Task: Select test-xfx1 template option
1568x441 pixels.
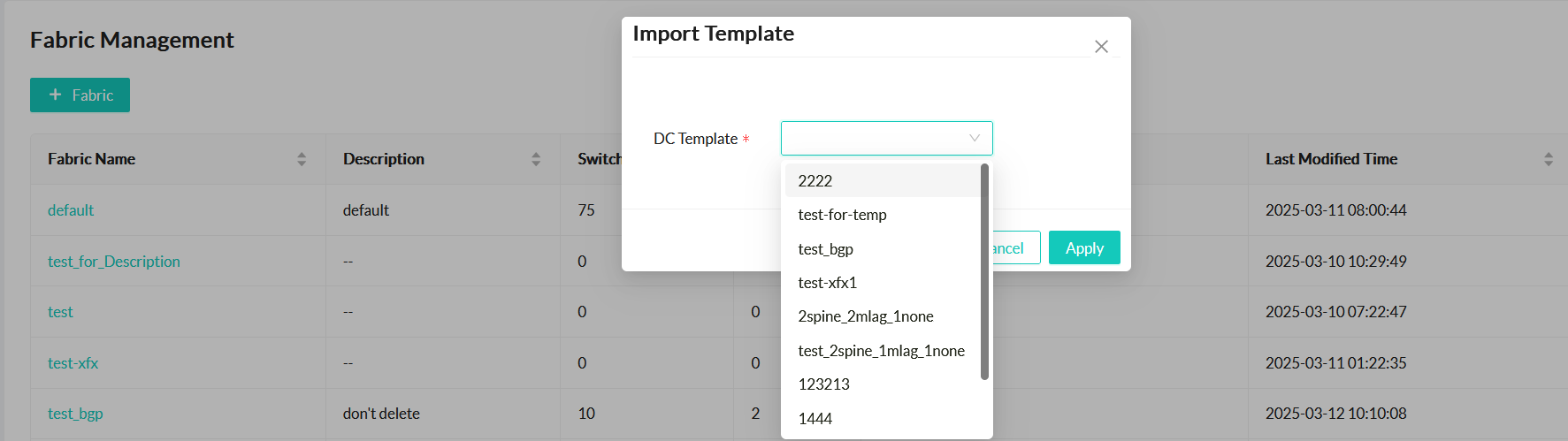Action: point(827,283)
